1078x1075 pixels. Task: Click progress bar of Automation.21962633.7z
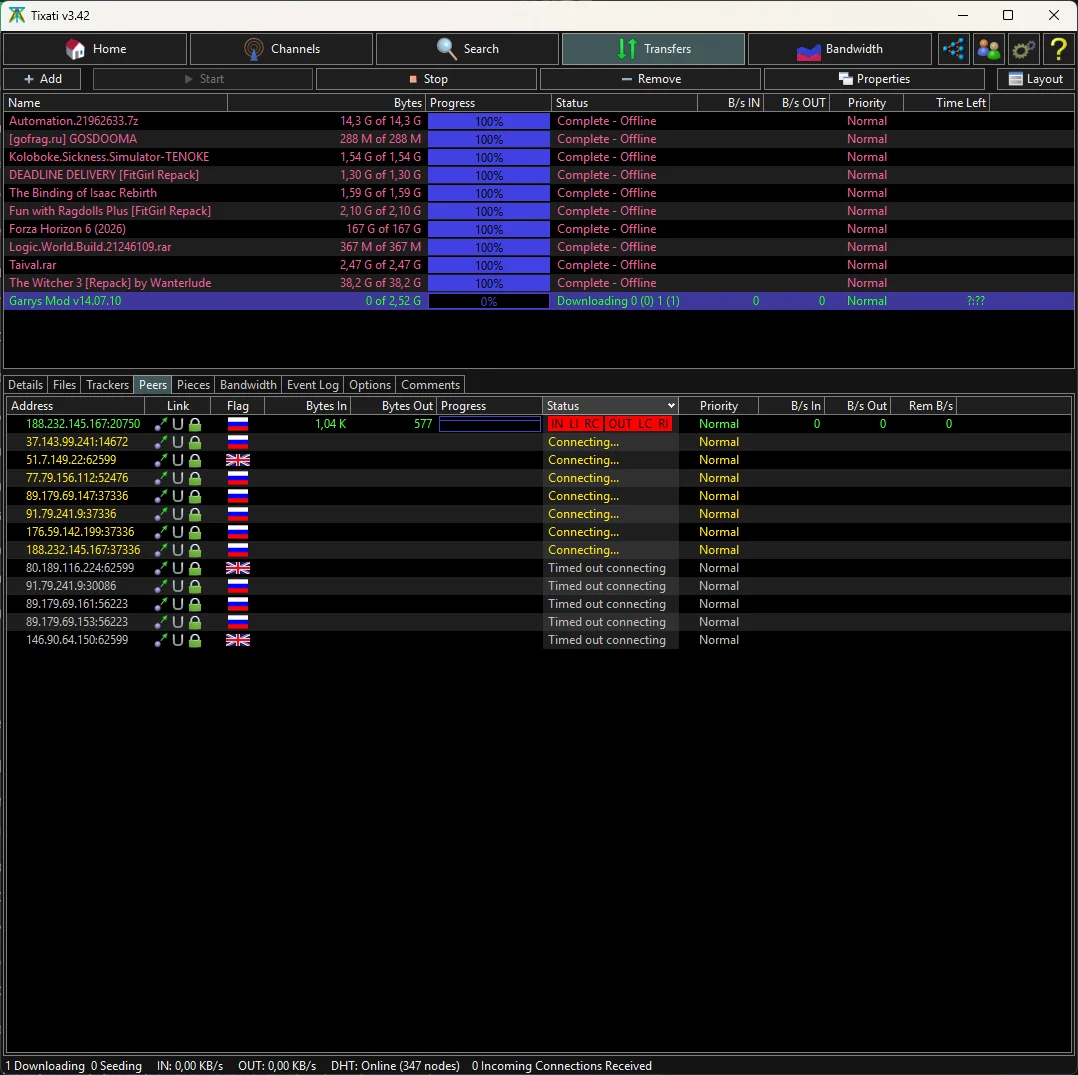tap(489, 121)
